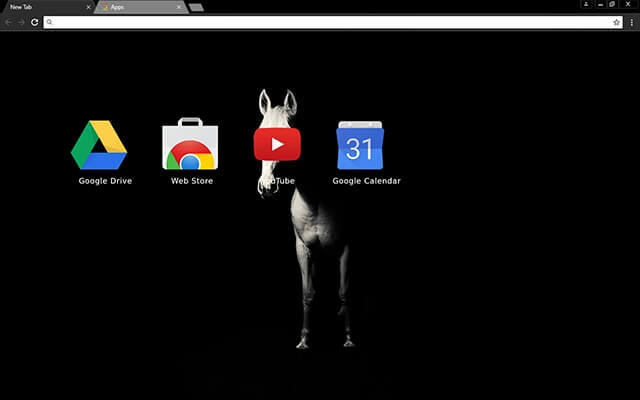The image size is (640, 400).
Task: Close the Apps tab
Action: (x=179, y=7)
